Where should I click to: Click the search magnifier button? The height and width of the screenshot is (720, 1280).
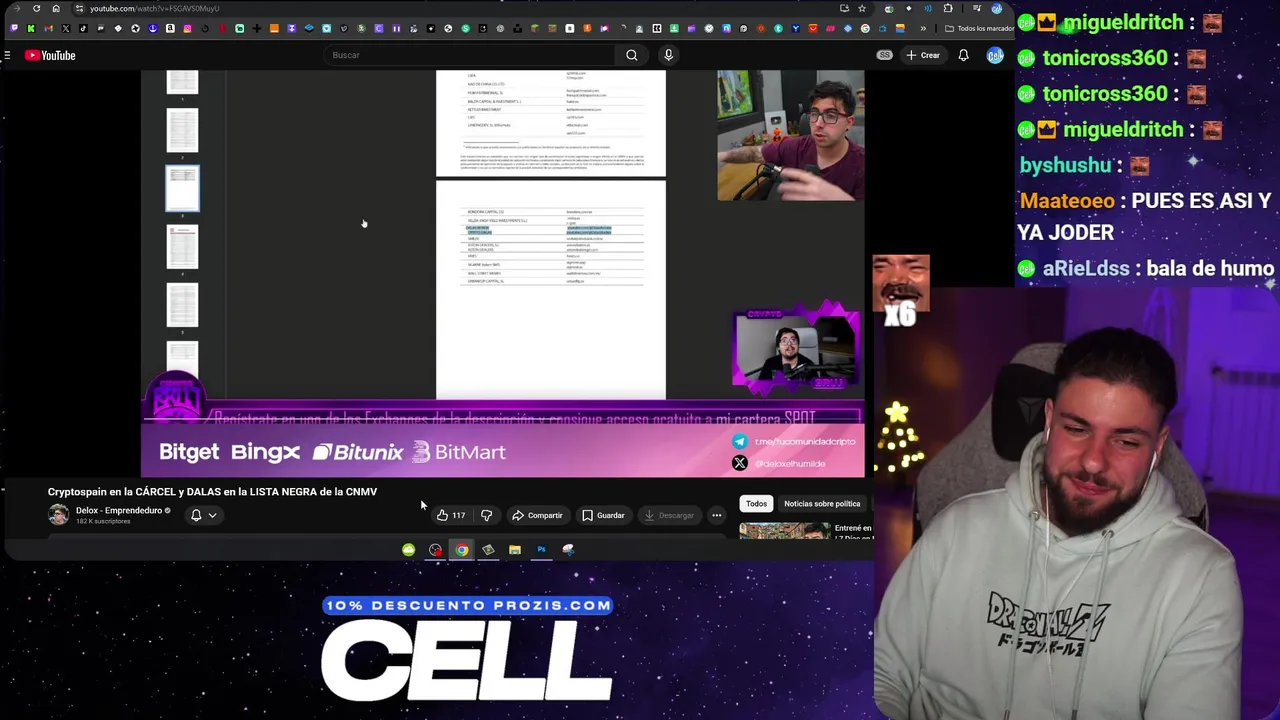pos(632,55)
